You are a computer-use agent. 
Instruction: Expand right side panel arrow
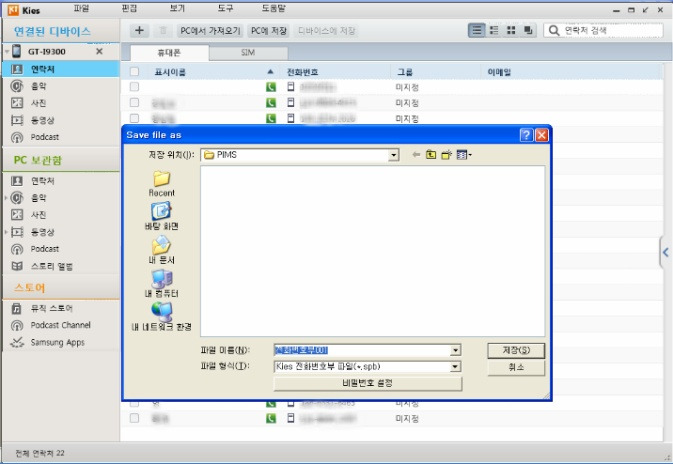pyautogui.click(x=666, y=253)
